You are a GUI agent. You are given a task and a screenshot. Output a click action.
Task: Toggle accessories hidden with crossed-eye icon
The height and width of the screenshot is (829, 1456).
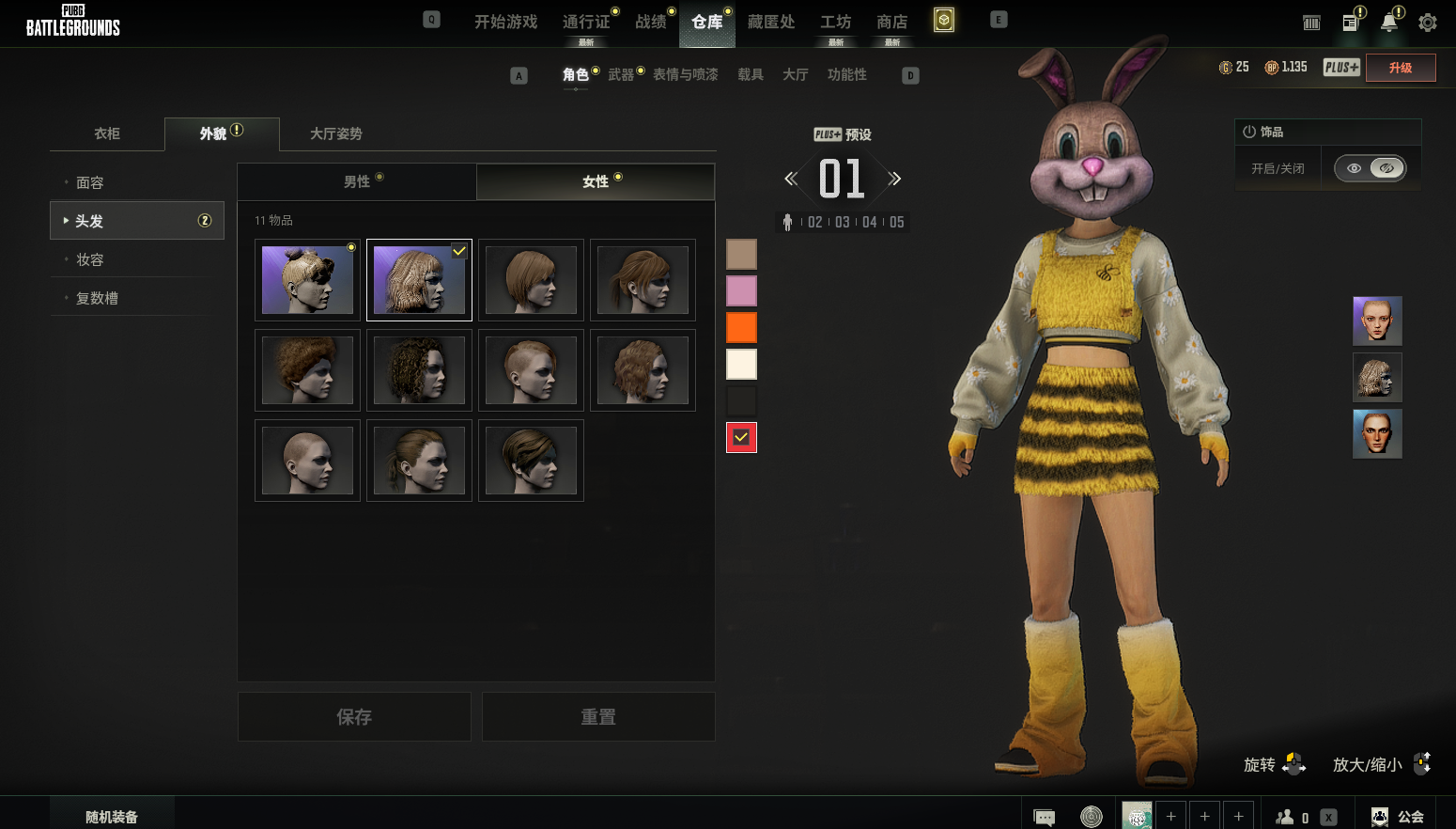[1386, 168]
